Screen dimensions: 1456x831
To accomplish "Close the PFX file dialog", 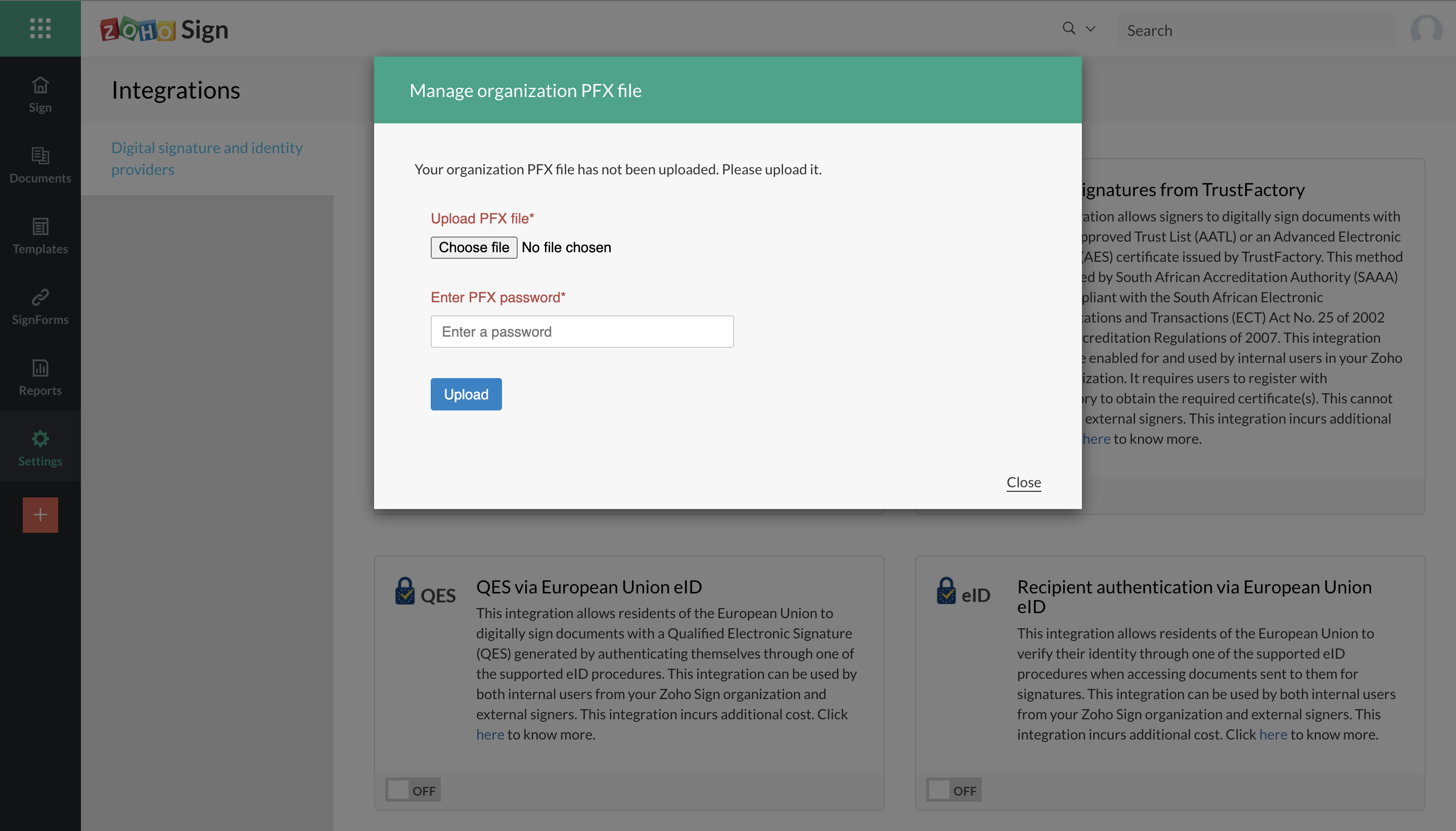I will click(1023, 482).
